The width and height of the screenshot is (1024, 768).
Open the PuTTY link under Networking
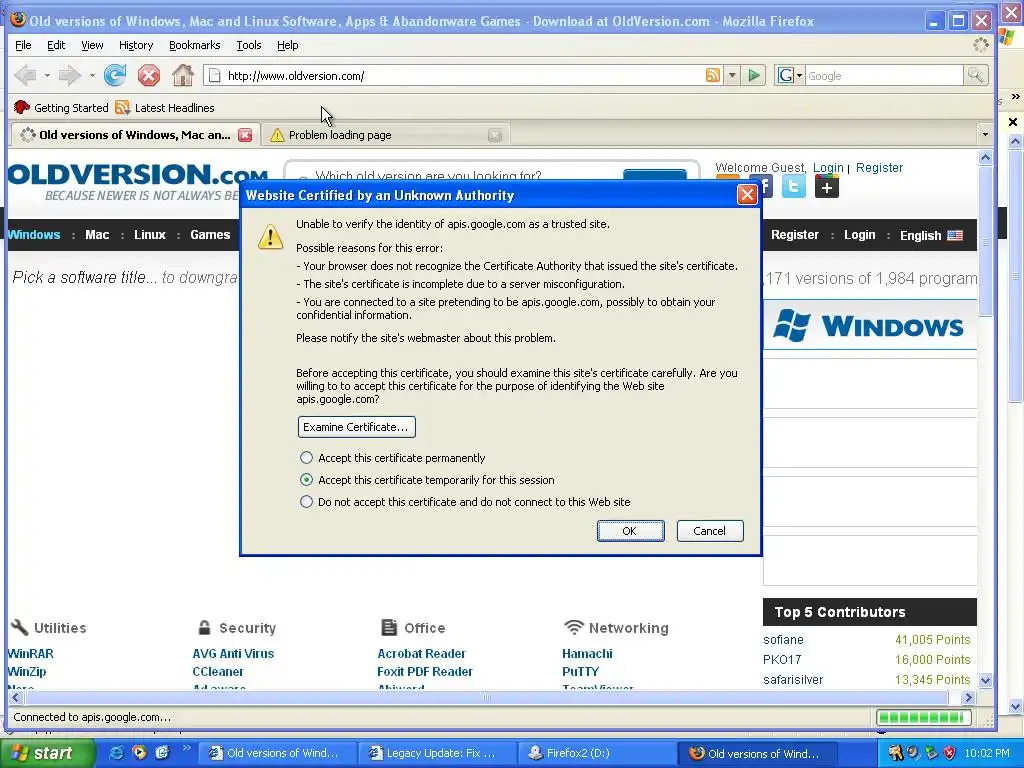581,671
